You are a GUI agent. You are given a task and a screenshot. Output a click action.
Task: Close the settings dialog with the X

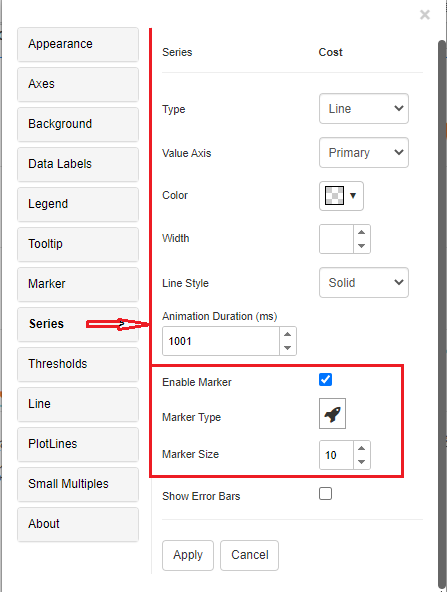pyautogui.click(x=425, y=15)
